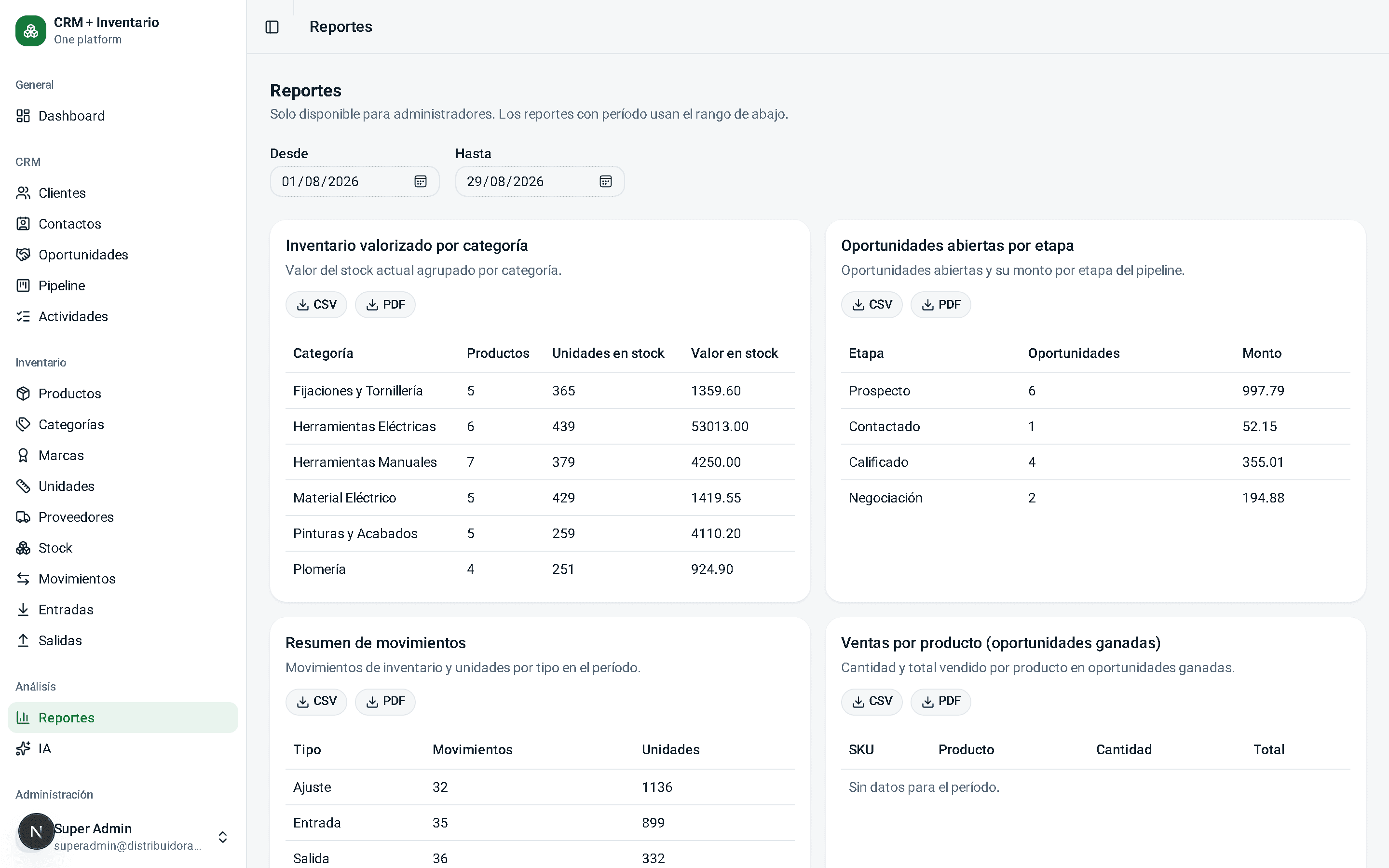Open Dashboard menu item
Screen dimensions: 1389x868
pyautogui.click(x=123, y=116)
